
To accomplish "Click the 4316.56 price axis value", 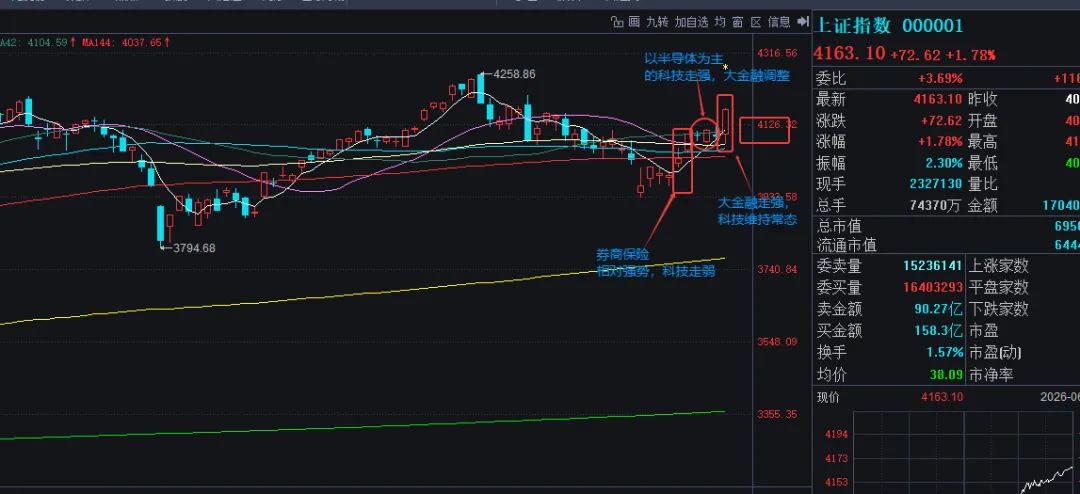I will (x=777, y=53).
